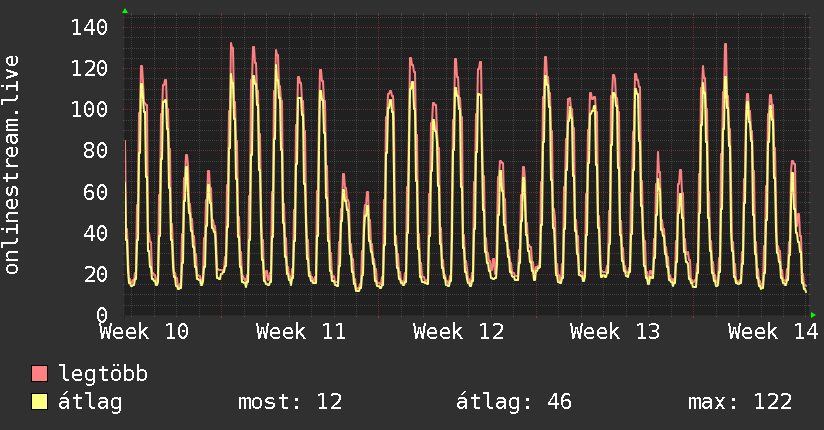Click the 0 y-axis value
Image resolution: width=824 pixels, height=430 pixels.
[x=102, y=315]
